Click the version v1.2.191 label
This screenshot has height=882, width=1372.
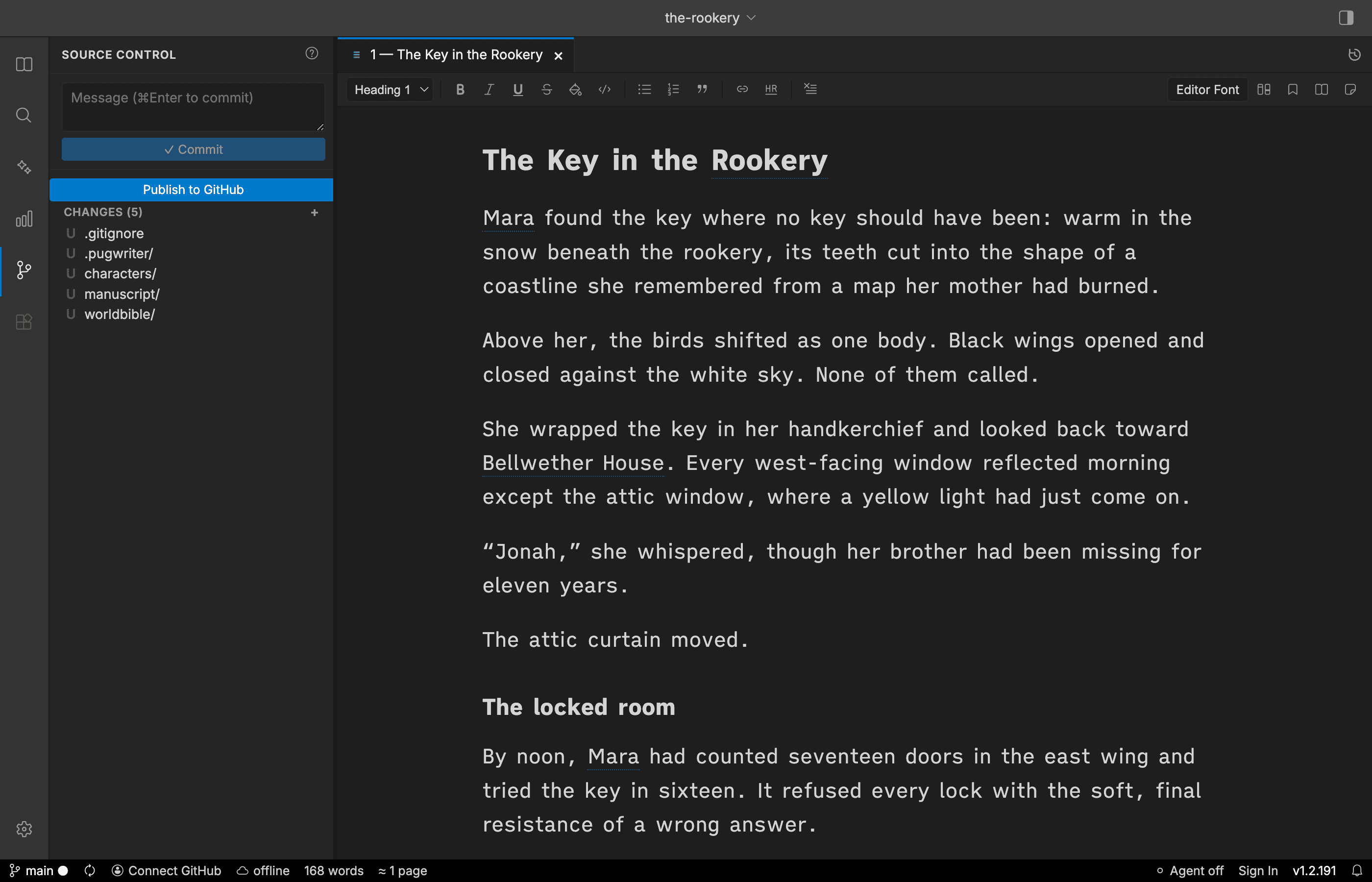[x=1314, y=871]
